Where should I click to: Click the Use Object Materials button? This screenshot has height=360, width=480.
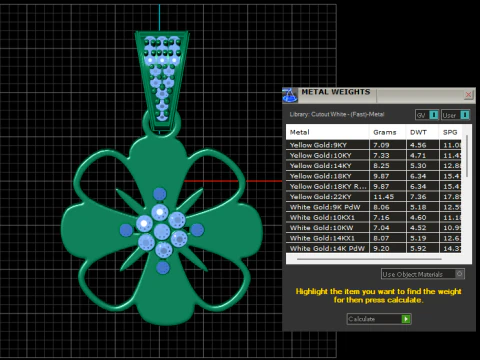[x=423, y=274]
